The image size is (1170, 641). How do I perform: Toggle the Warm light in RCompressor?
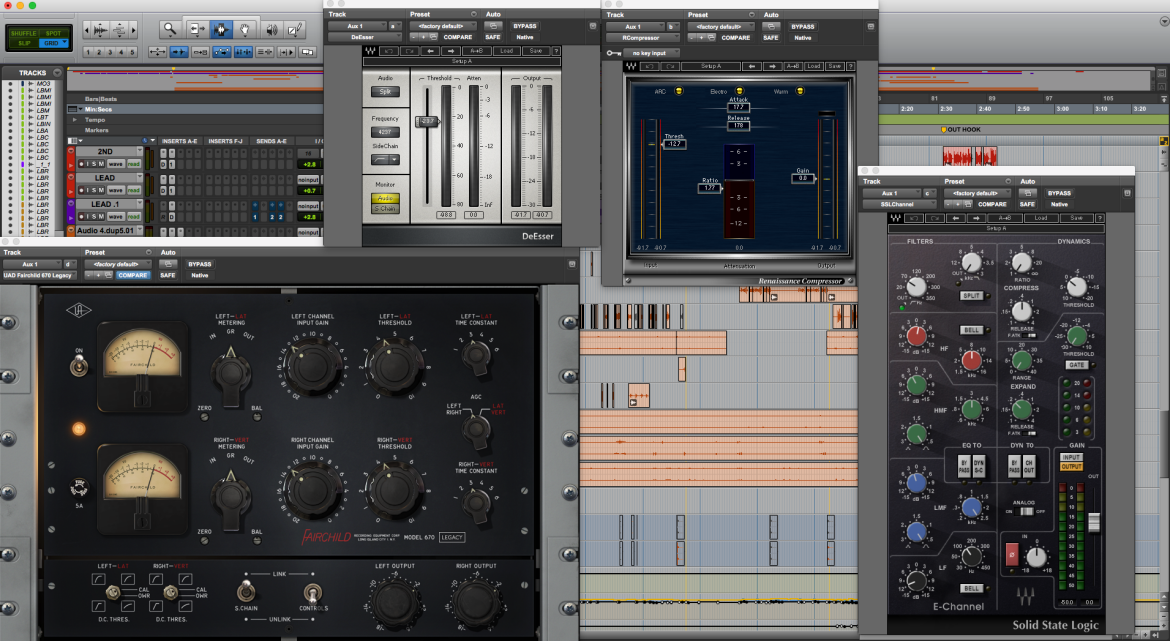(800, 91)
